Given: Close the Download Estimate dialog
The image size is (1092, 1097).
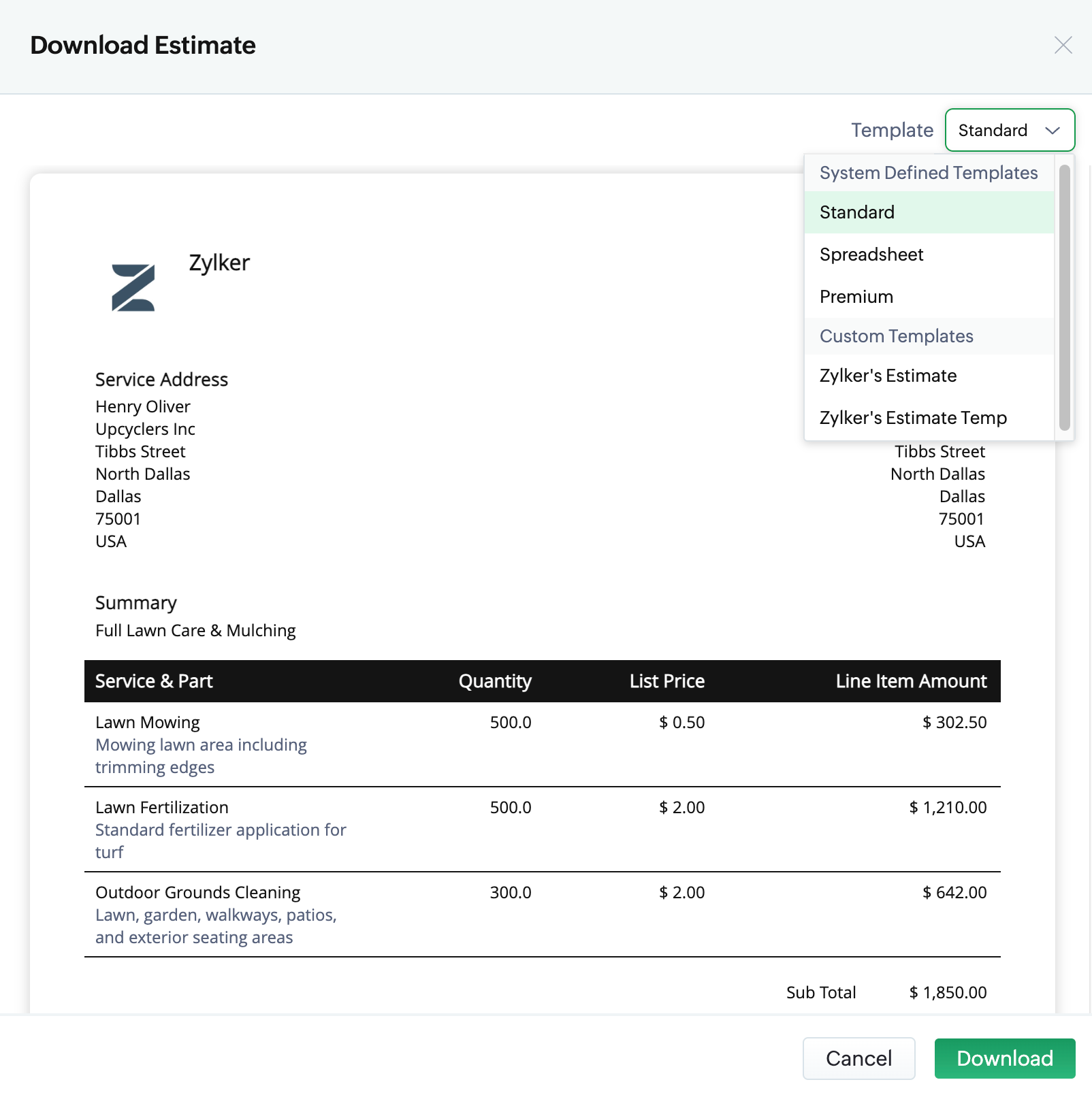Looking at the screenshot, I should point(1063,46).
